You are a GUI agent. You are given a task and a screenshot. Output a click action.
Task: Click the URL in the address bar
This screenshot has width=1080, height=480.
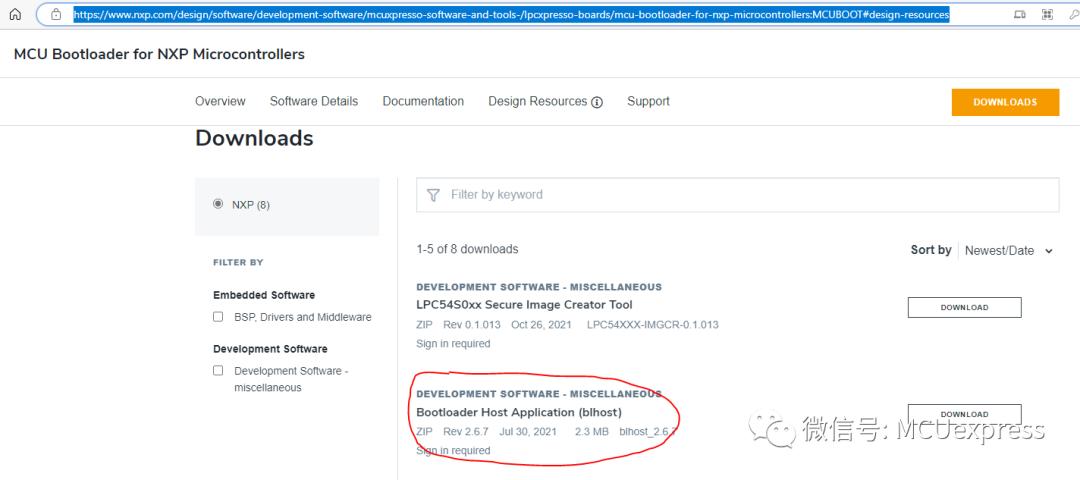coord(511,14)
